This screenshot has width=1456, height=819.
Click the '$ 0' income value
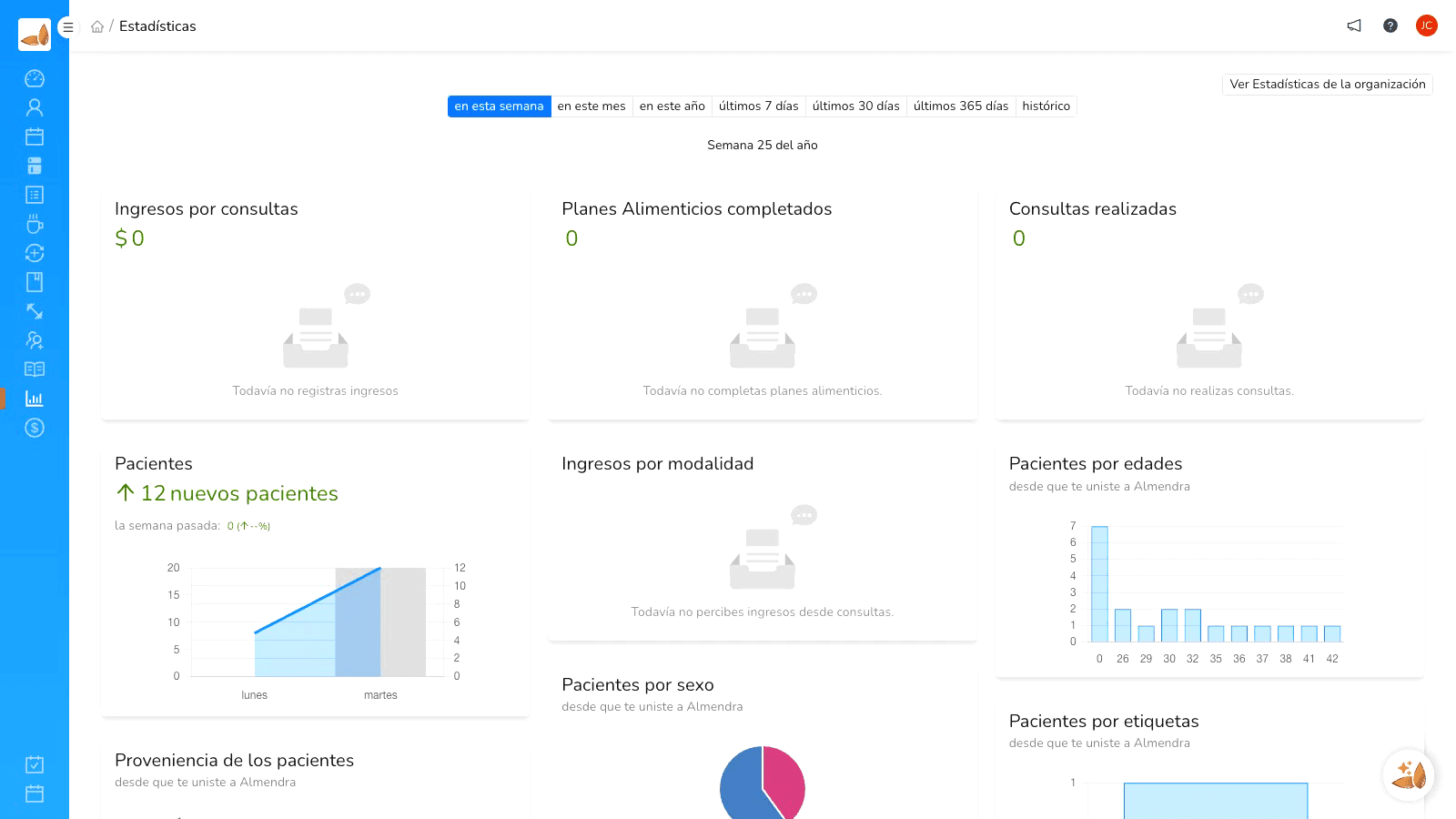coord(129,238)
